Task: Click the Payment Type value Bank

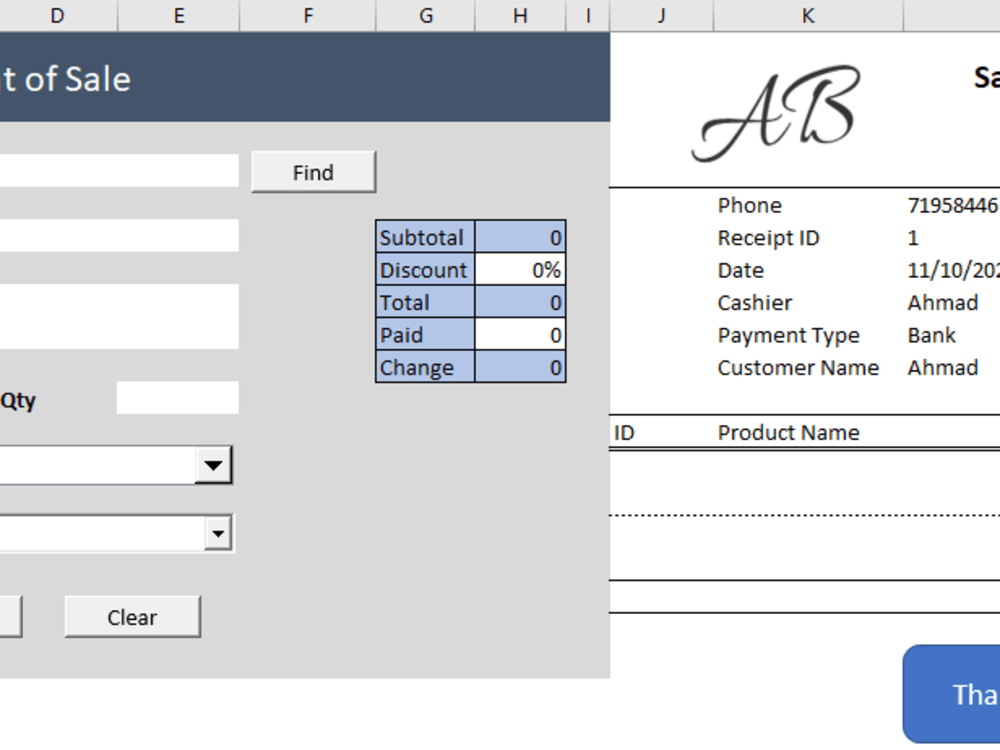Action: pos(932,335)
